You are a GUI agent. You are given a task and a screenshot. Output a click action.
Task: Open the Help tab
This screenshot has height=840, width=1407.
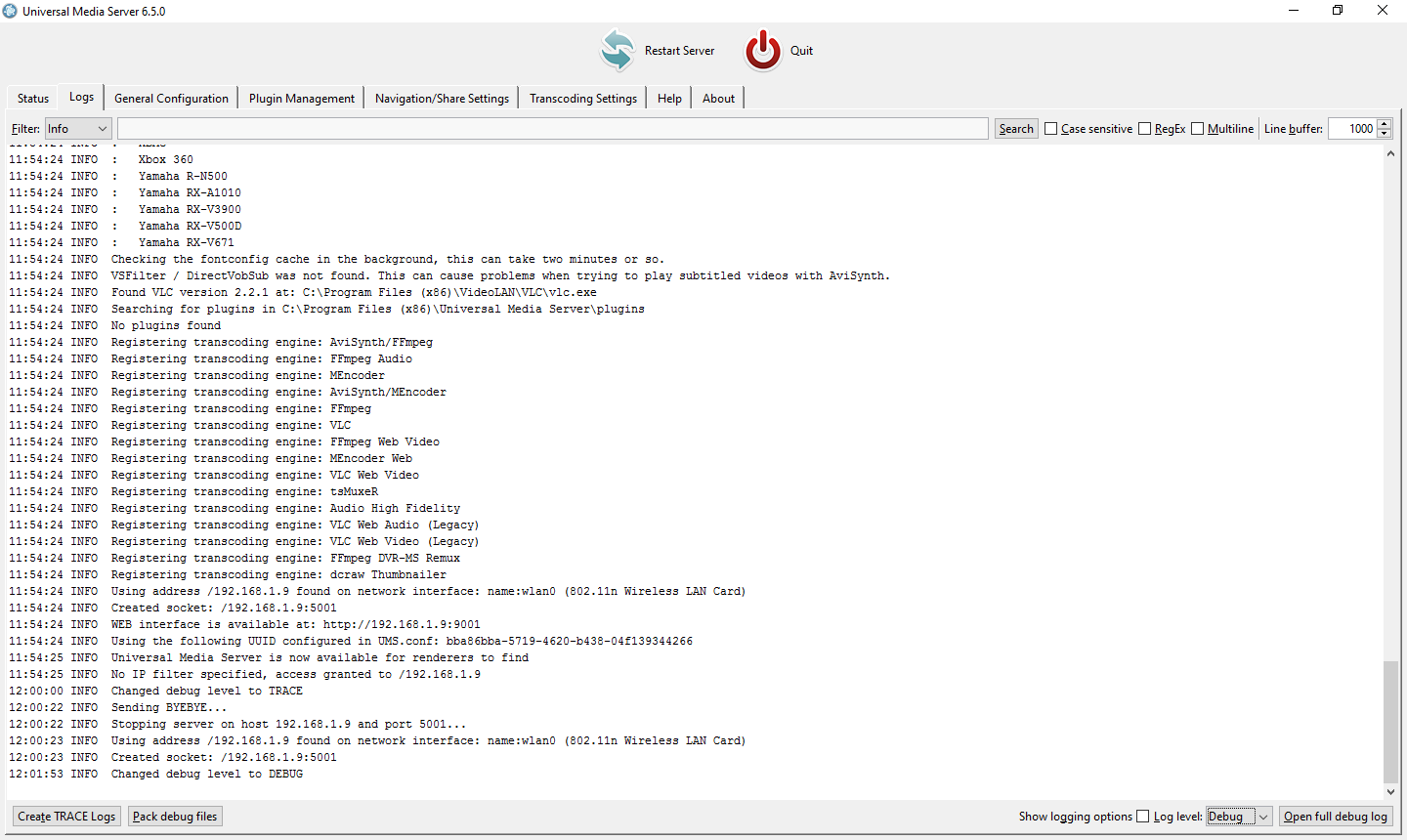669,98
